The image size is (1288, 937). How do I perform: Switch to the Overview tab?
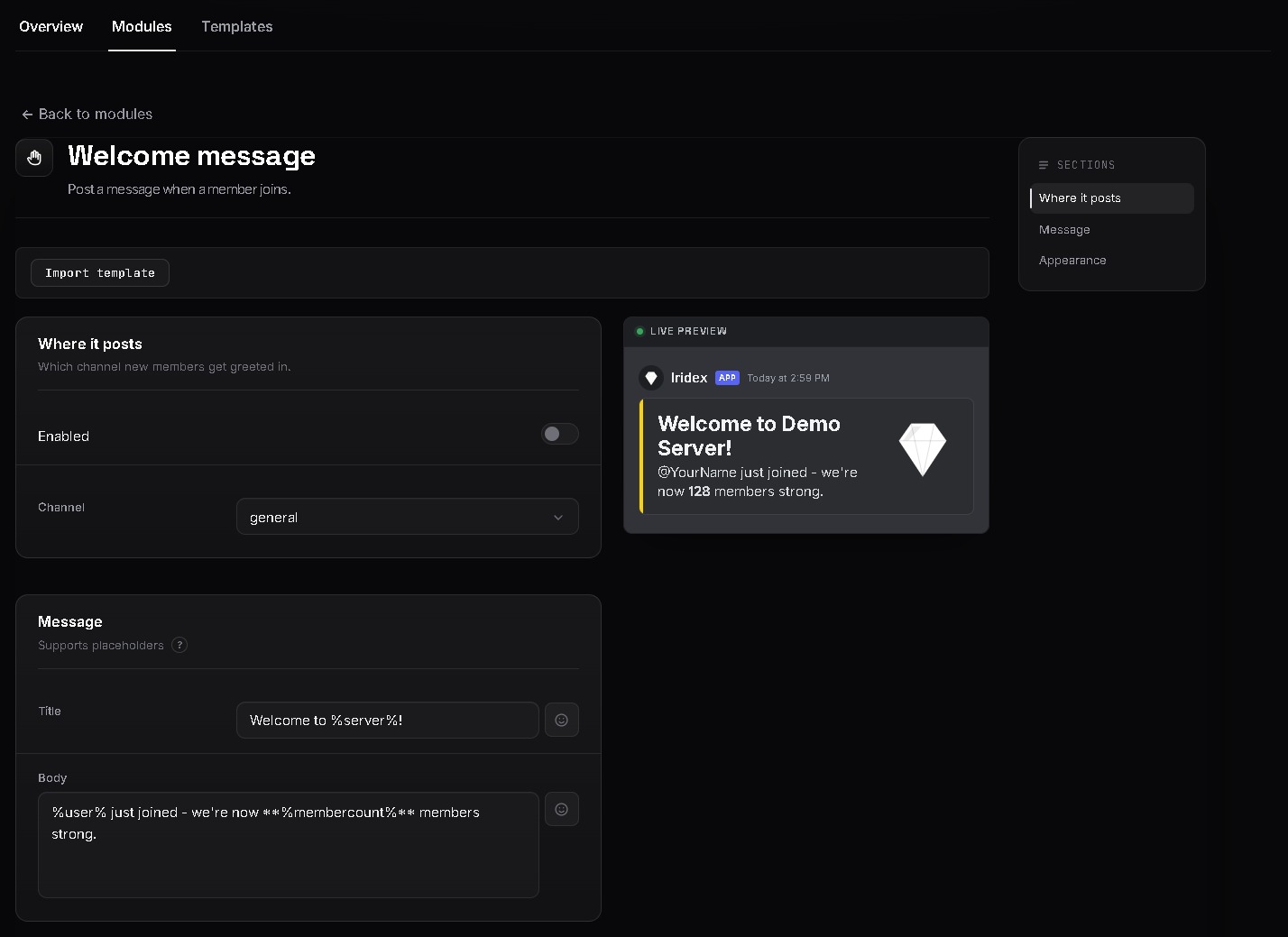(x=51, y=26)
